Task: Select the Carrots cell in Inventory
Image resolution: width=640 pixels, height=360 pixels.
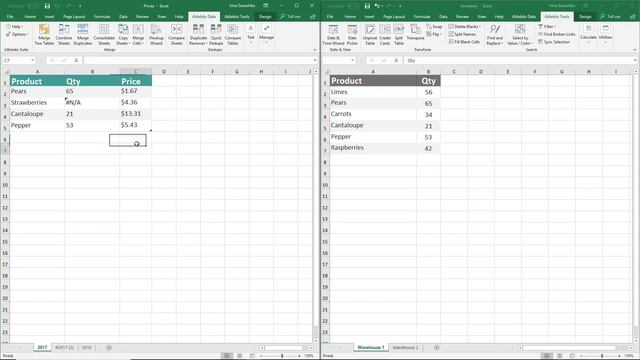Action: coord(373,114)
